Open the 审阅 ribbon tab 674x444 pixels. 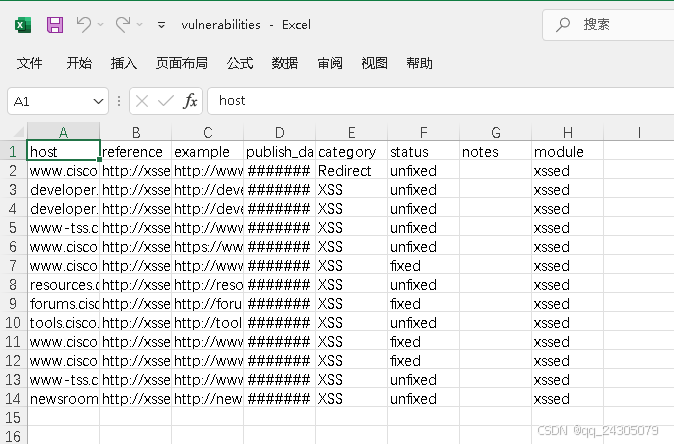(330, 63)
